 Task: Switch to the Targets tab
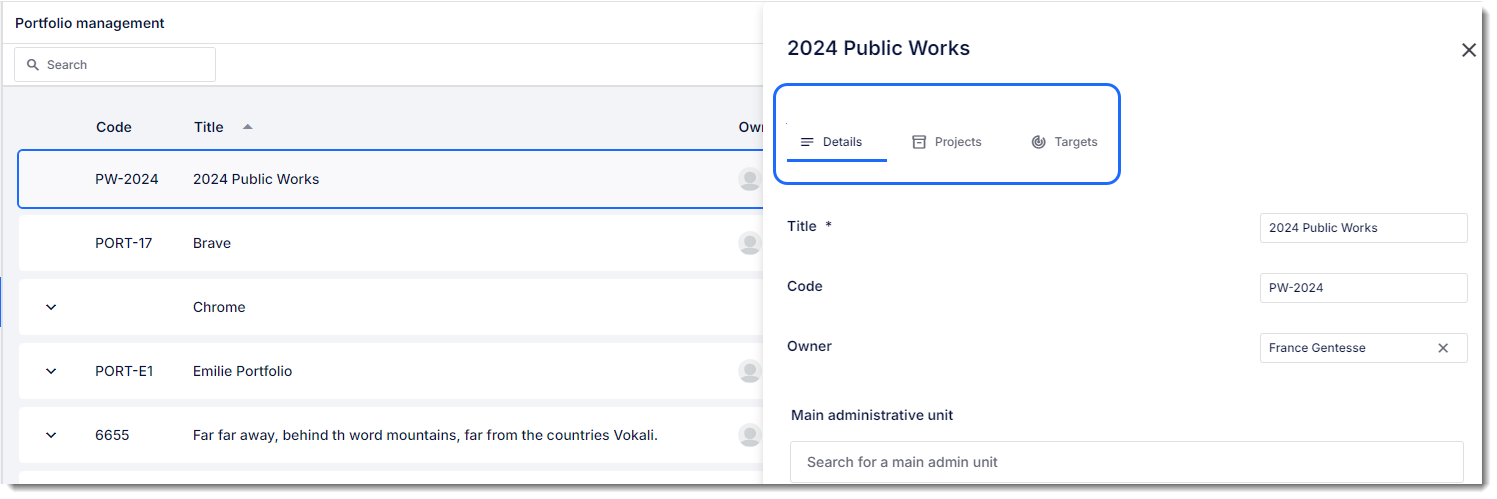(1064, 142)
